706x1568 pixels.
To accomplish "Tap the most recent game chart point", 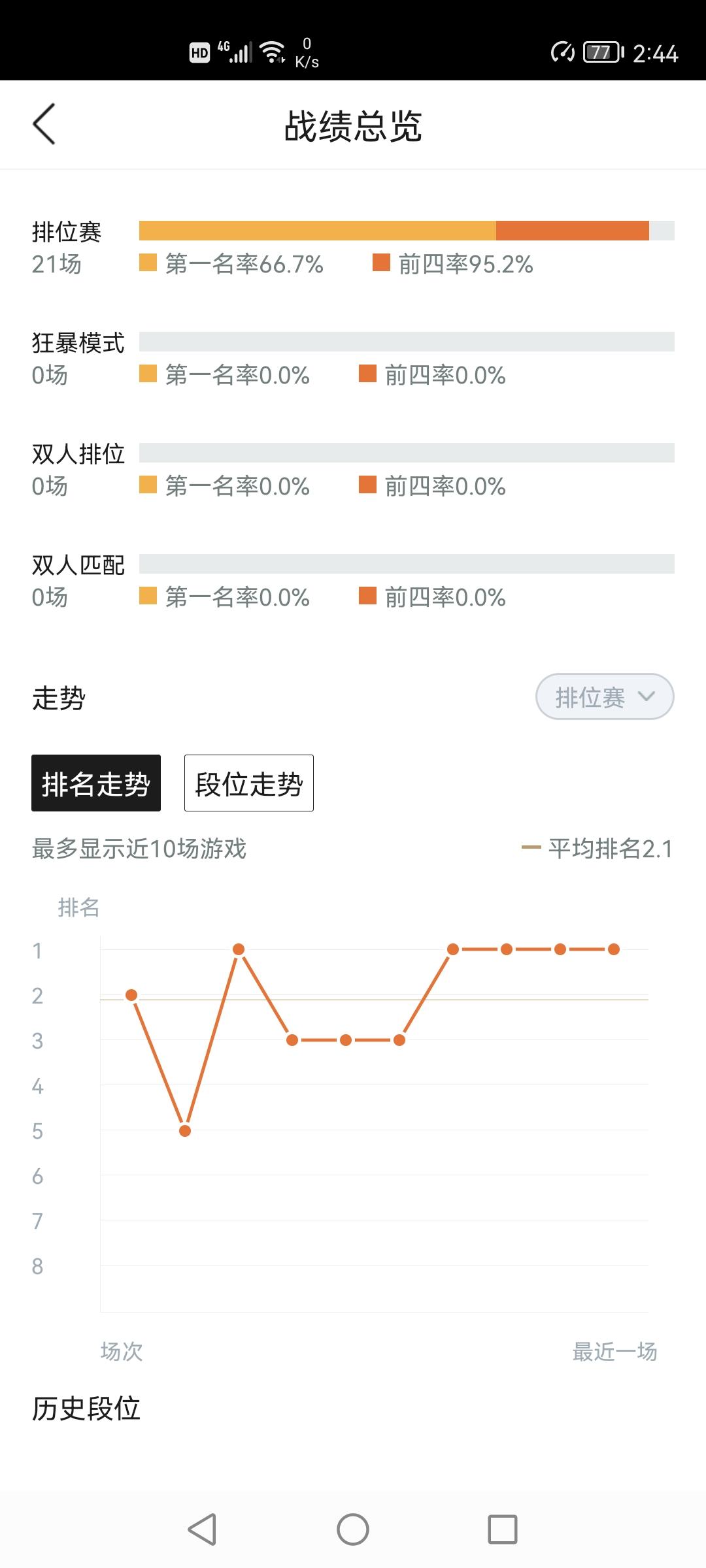I will click(x=614, y=949).
